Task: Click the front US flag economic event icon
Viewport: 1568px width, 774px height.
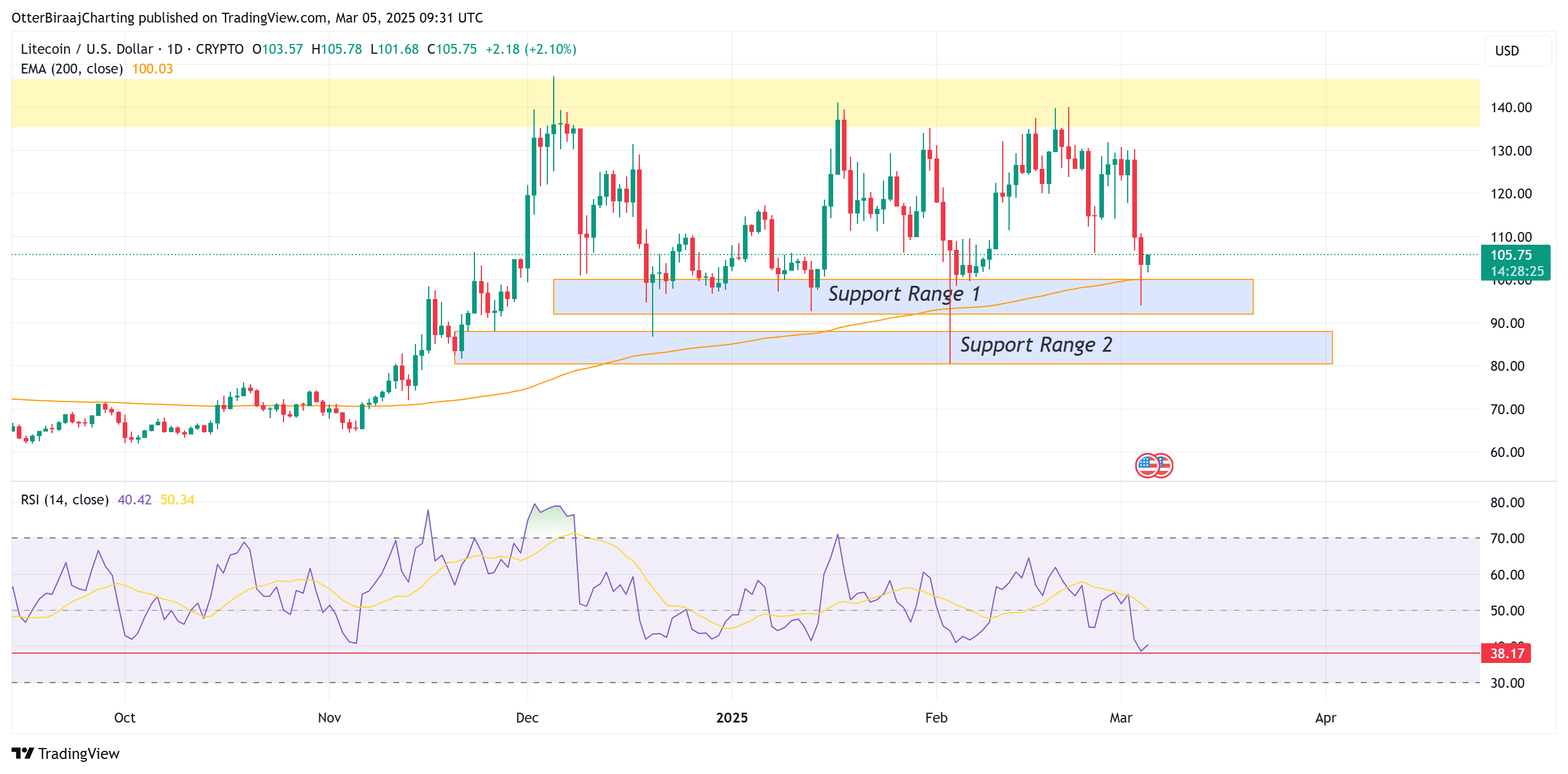Action: [x=1147, y=466]
